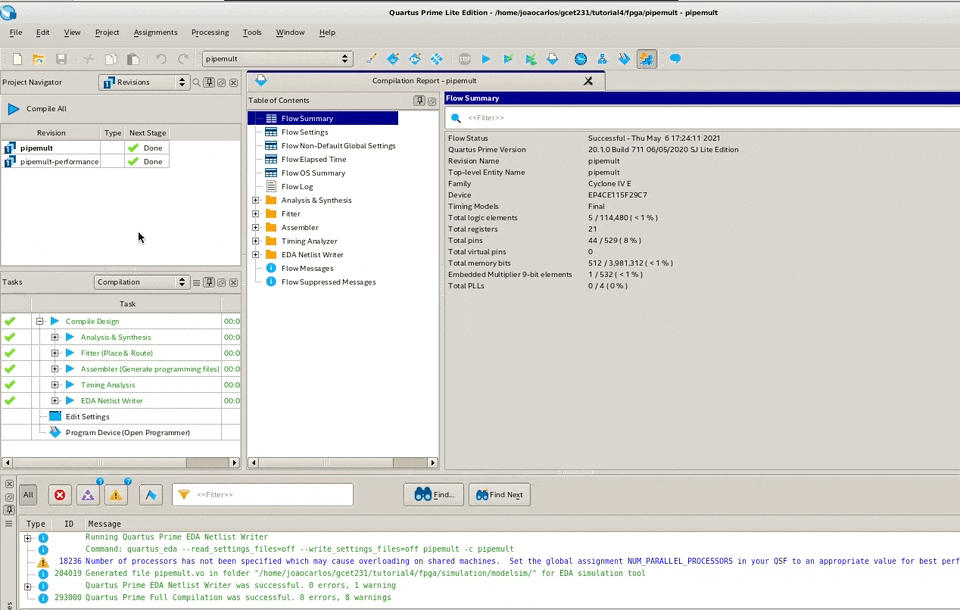Toggle pin on Table of Contents panel
960x610 pixels.
[x=419, y=100]
